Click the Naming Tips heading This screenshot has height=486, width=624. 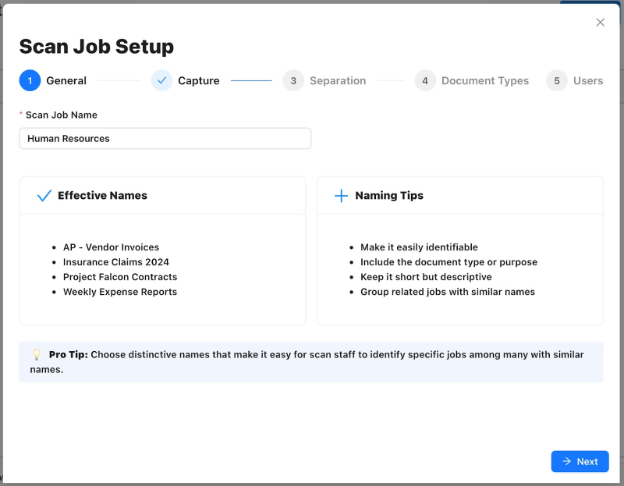click(x=389, y=196)
